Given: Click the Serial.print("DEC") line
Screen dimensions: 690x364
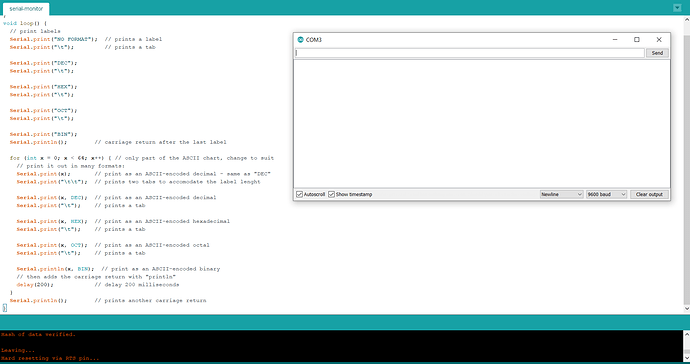Looking at the screenshot, I should click(x=43, y=63).
